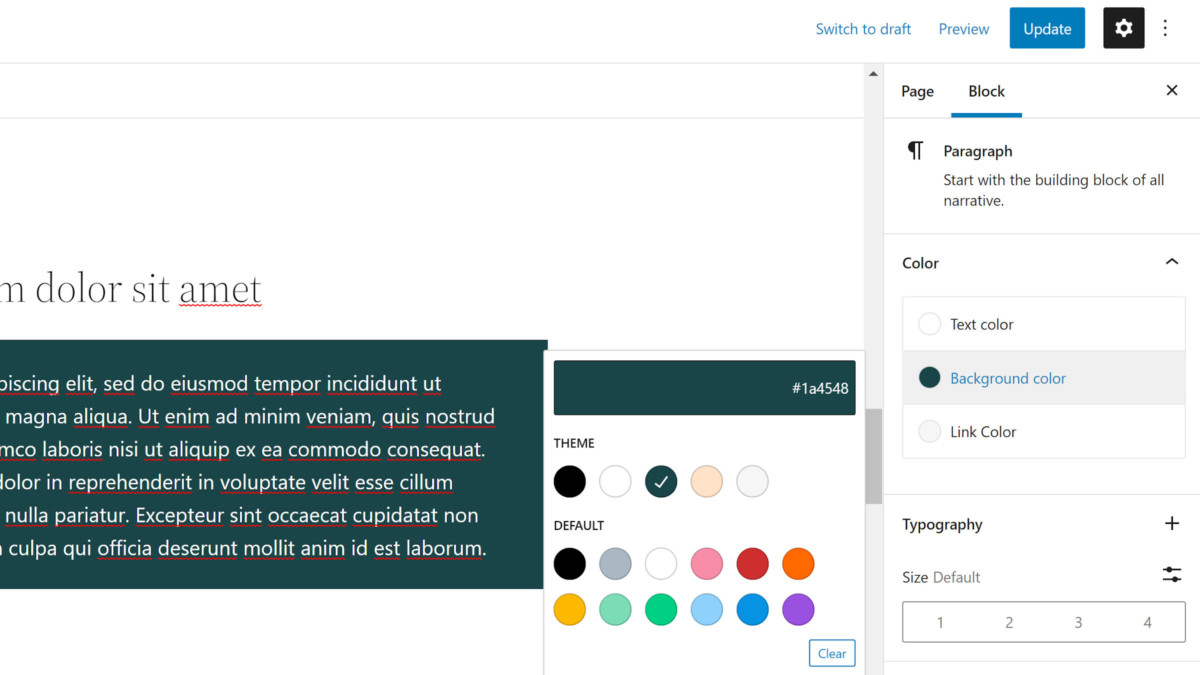Open the settings gear panel
Screen dimensions: 1200x675
[x=1123, y=29]
